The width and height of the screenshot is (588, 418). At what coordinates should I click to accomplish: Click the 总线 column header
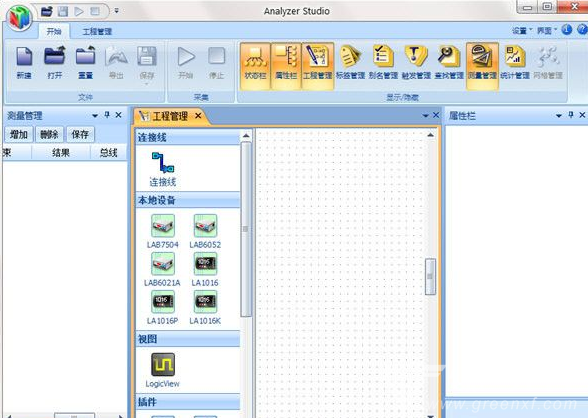(109, 153)
